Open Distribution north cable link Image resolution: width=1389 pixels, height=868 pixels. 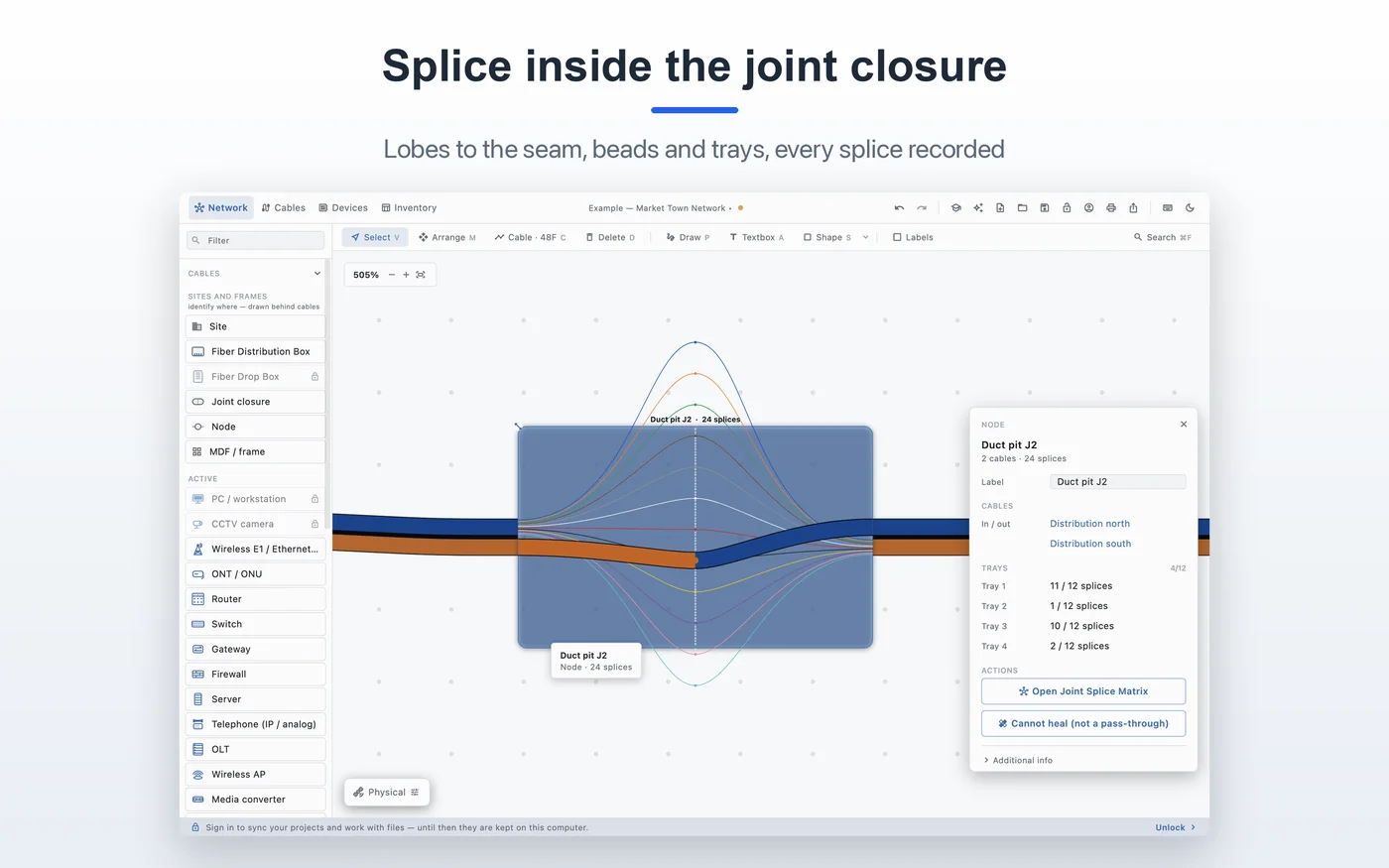point(1089,524)
